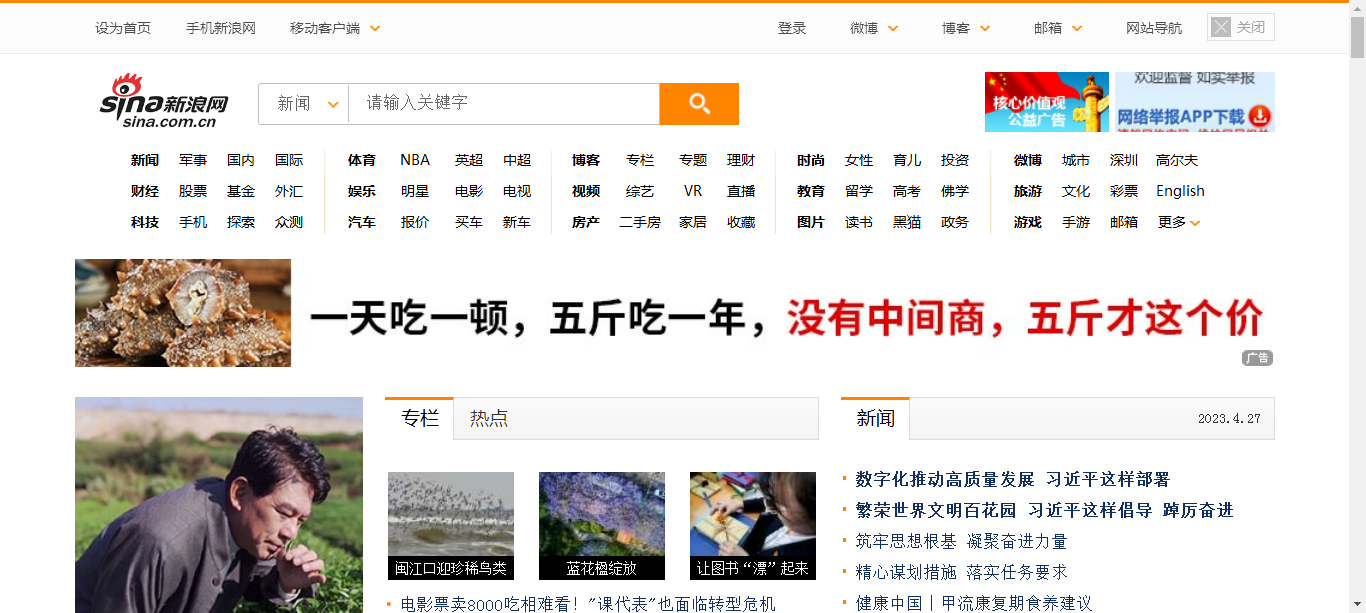Open 体育 navigation item
1366x613 pixels.
coord(362,160)
